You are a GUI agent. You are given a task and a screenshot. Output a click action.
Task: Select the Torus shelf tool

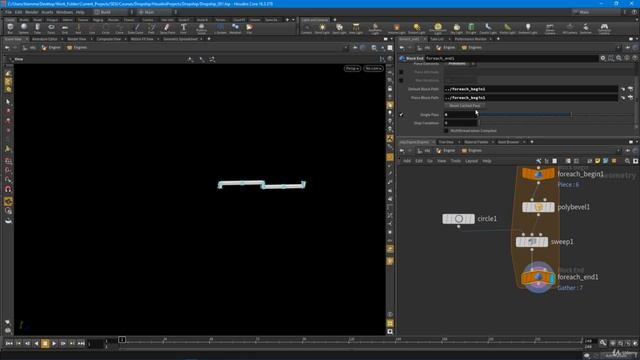(51, 29)
